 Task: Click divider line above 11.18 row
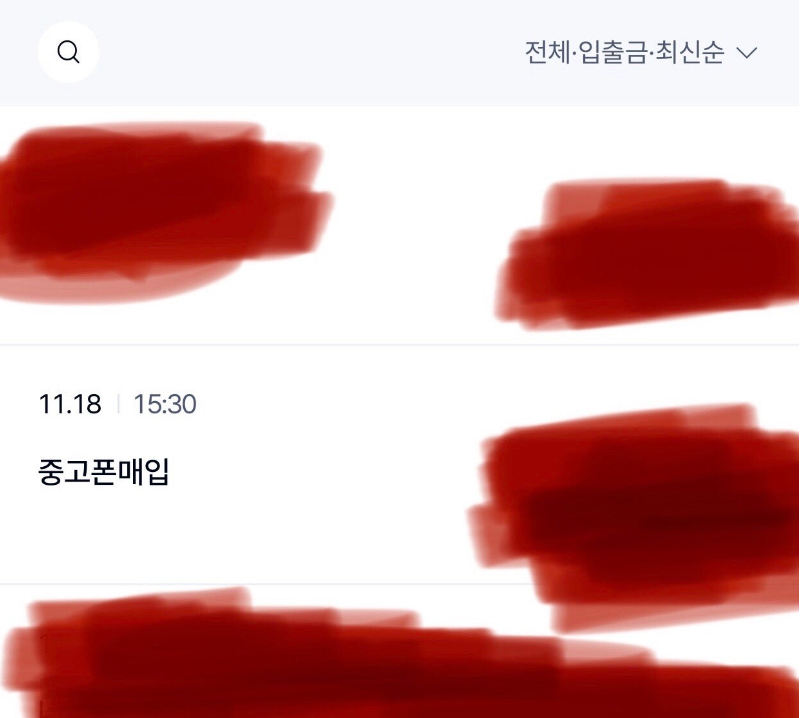click(x=400, y=345)
